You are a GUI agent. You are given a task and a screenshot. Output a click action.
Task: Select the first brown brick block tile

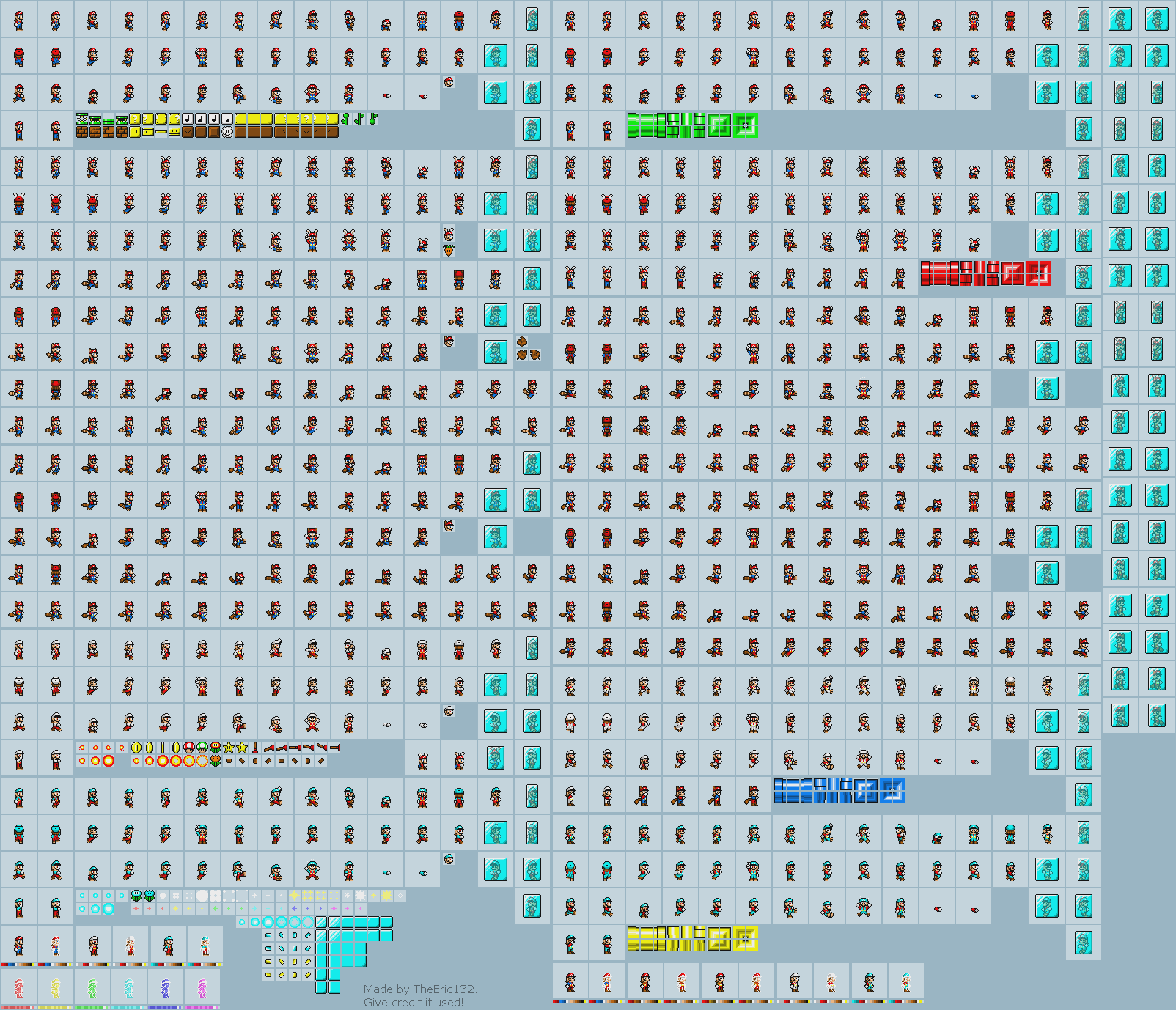pos(82,131)
